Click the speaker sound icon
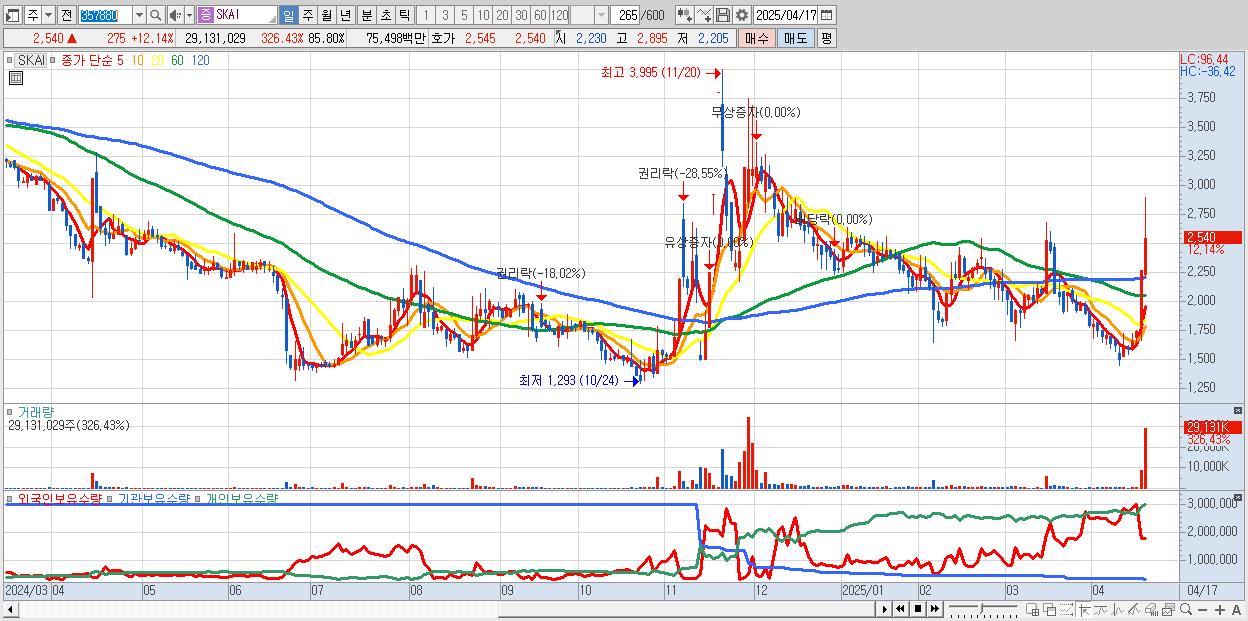1248x621 pixels. pyautogui.click(x=174, y=15)
